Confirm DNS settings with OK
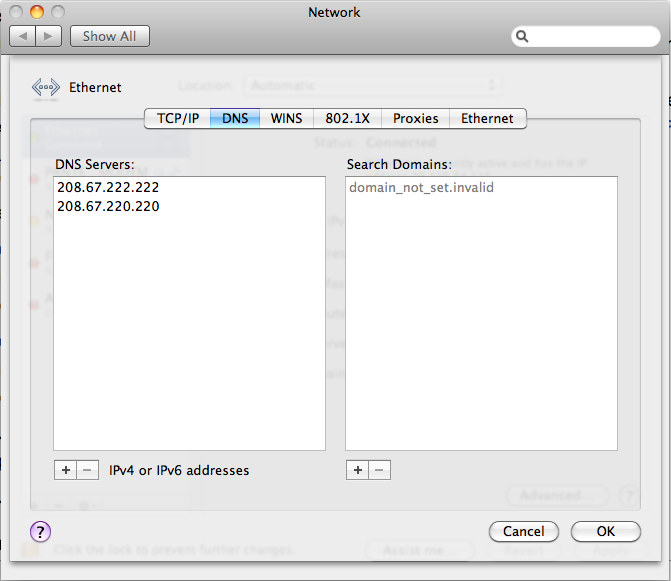671x581 pixels. (x=606, y=531)
